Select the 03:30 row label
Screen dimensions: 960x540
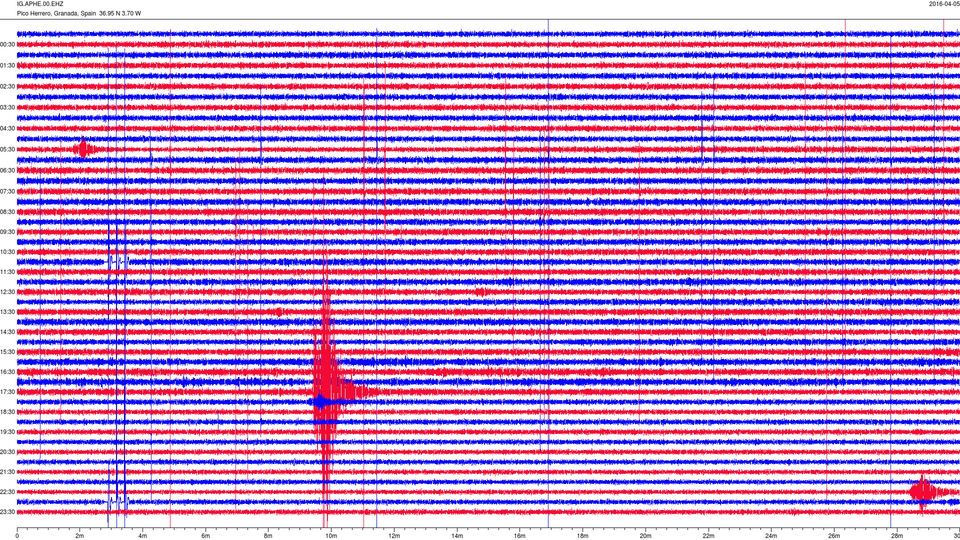point(7,108)
